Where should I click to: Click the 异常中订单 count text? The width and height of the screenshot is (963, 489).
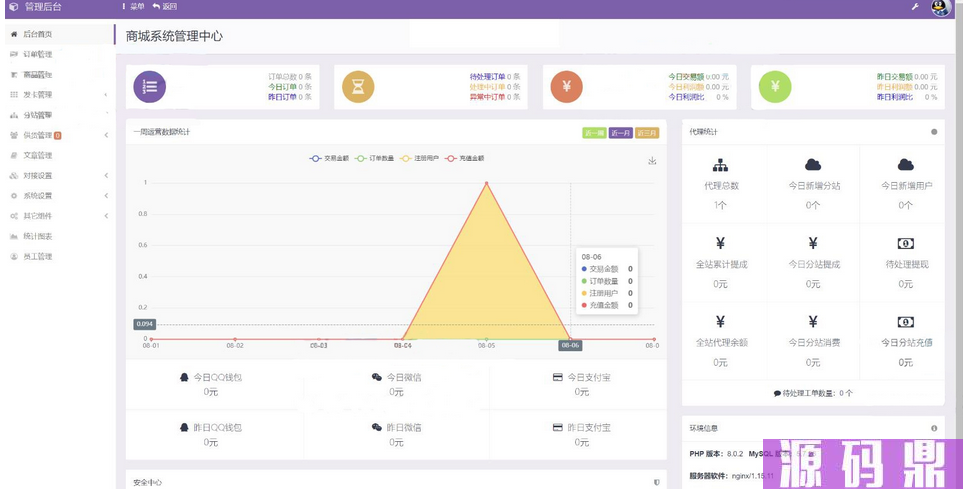pos(495,97)
